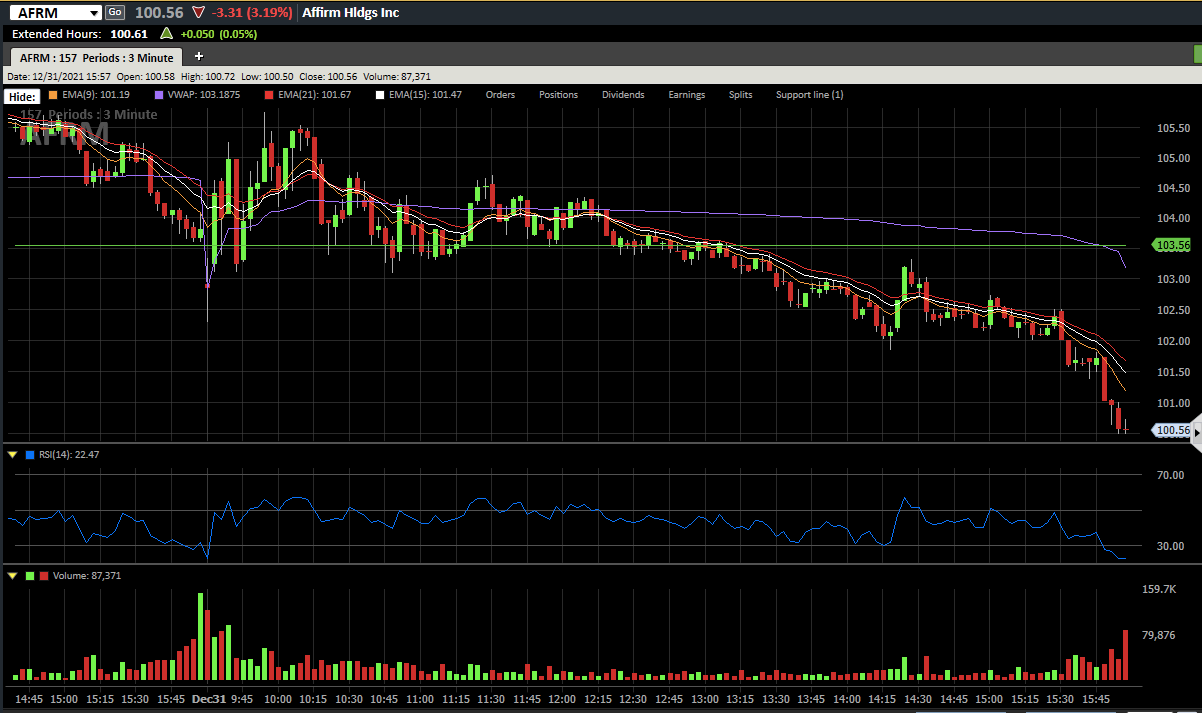Screen dimensions: 1202x713
Task: Select the Volume: 87,371 panel label
Action: 86,576
